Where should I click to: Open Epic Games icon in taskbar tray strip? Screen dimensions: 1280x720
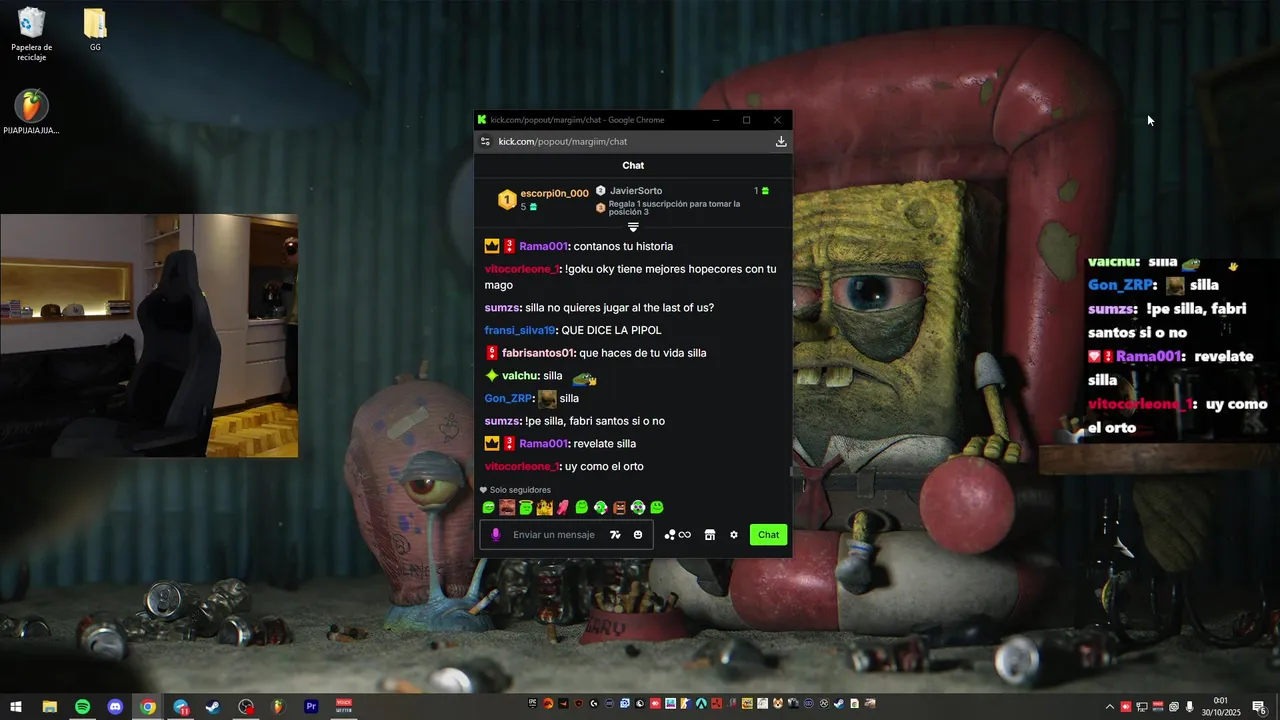point(533,704)
